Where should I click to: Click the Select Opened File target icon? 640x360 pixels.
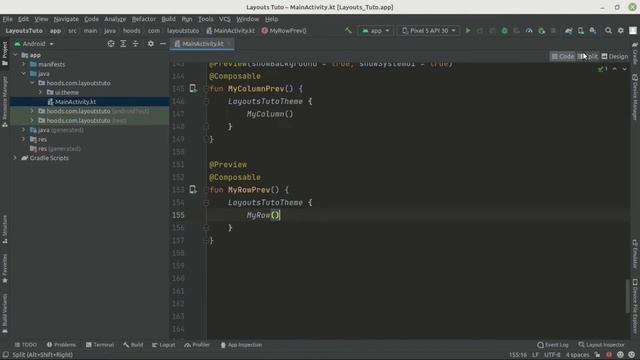point(111,44)
